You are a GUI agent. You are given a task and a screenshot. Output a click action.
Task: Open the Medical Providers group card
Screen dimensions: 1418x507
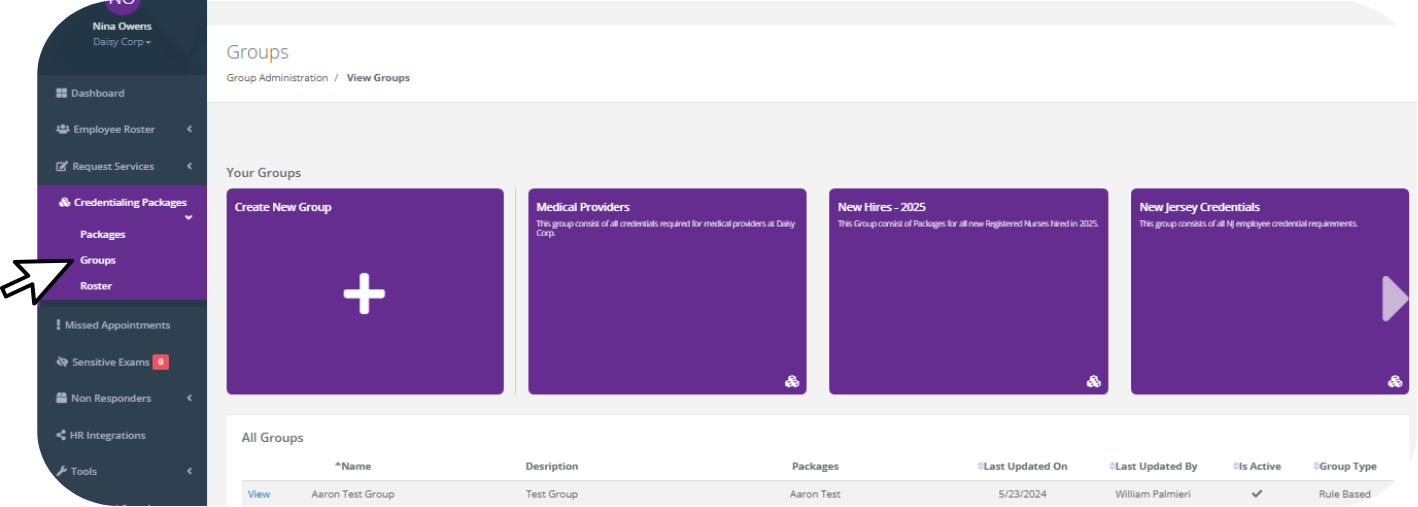tap(667, 291)
